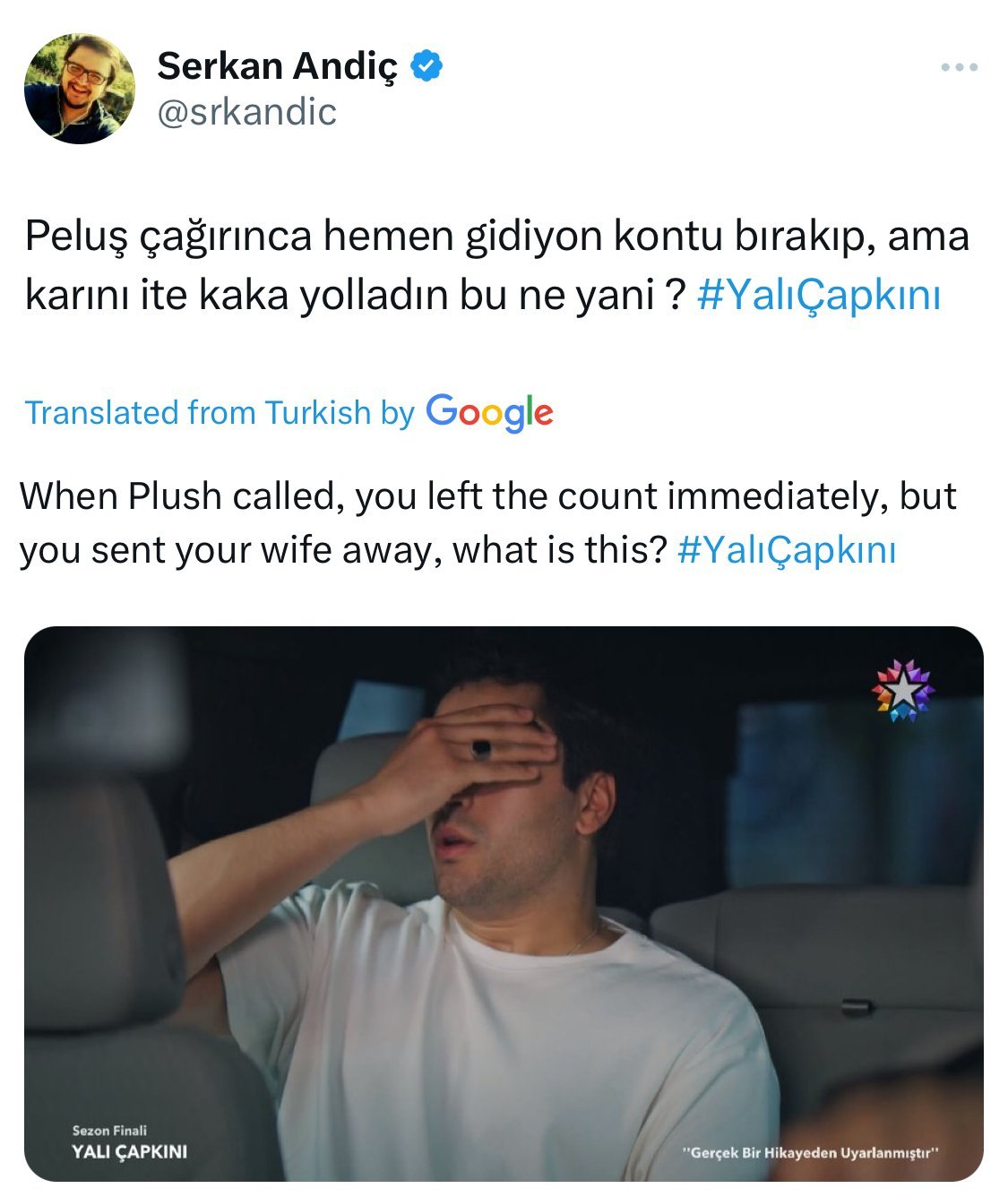Click Translated from Turkish by link
The width and height of the screenshot is (1008, 1197).
click(x=220, y=412)
